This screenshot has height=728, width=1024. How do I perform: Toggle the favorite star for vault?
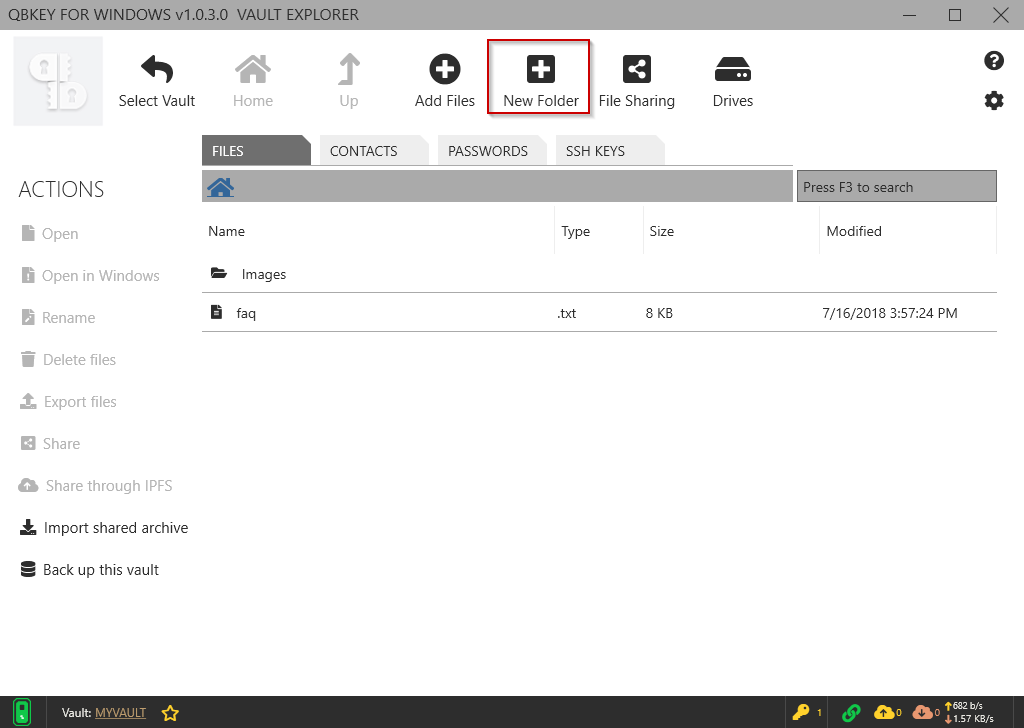coord(170,713)
